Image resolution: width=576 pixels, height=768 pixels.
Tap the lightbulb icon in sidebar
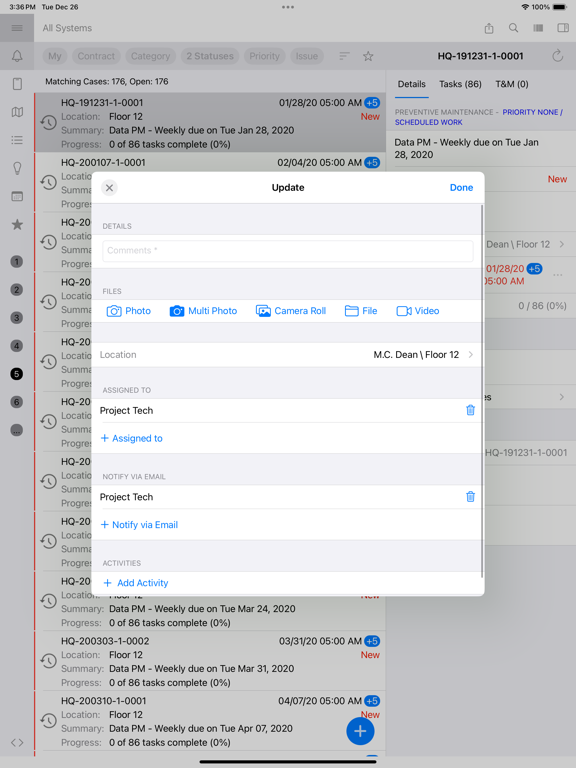coord(17,168)
